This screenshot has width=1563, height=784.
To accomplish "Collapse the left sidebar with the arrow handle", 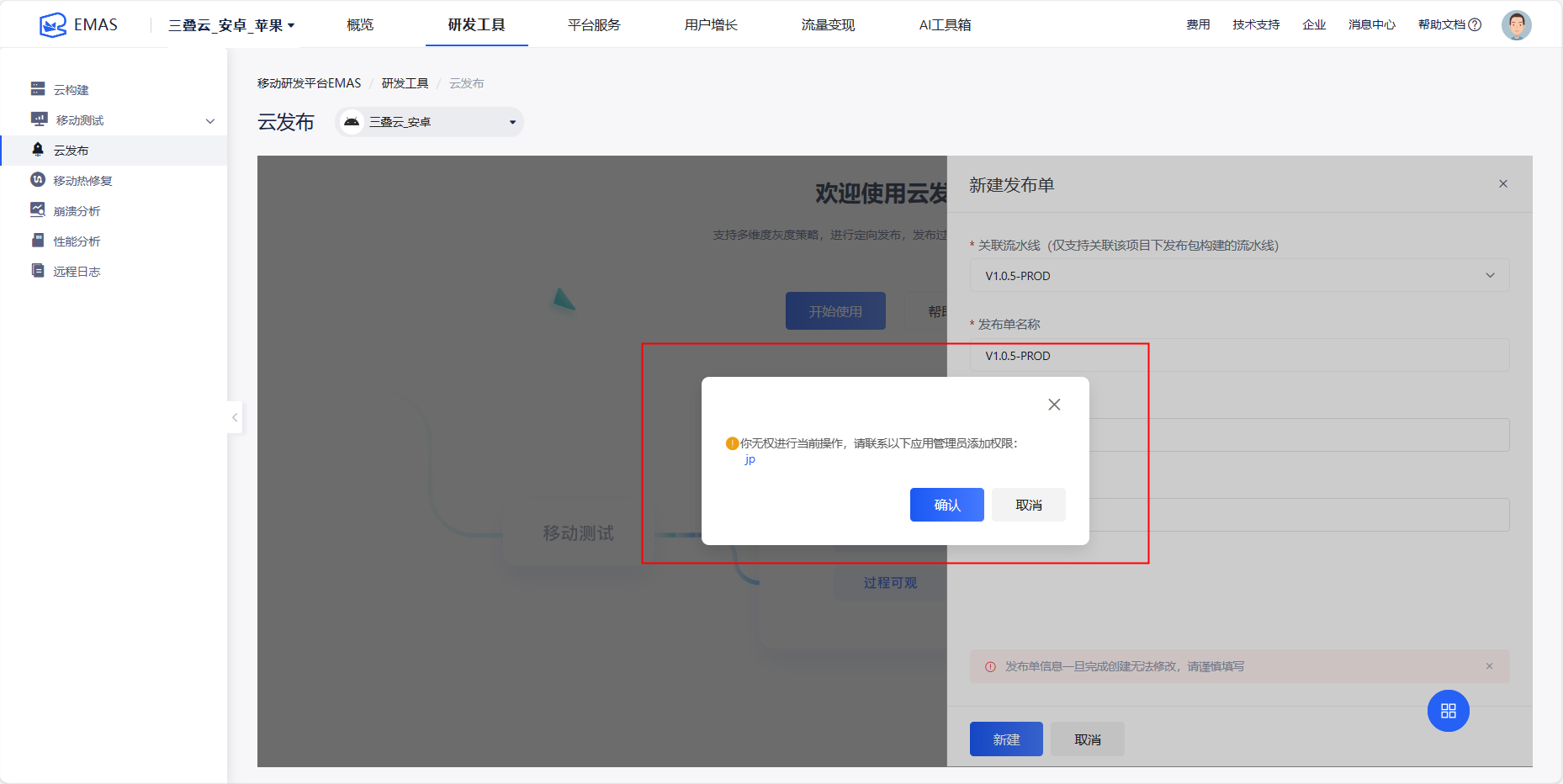I will [x=235, y=417].
